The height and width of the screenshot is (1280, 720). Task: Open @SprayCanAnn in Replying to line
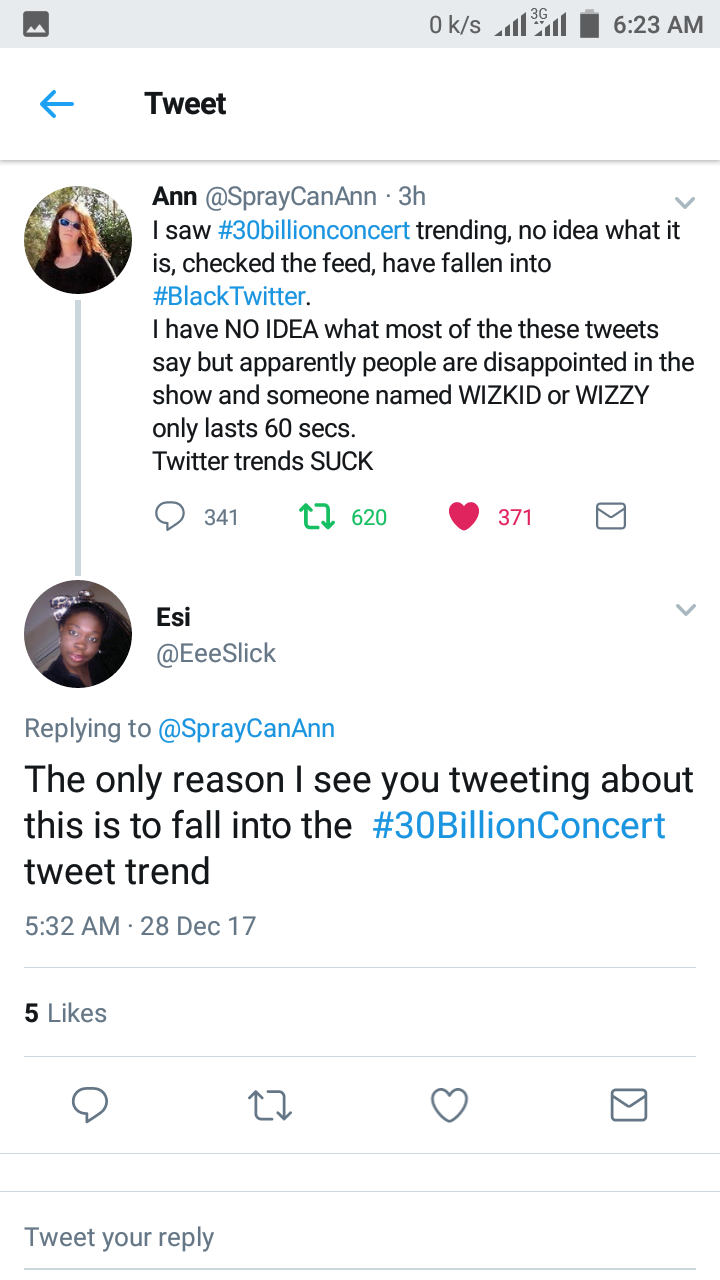coord(246,728)
